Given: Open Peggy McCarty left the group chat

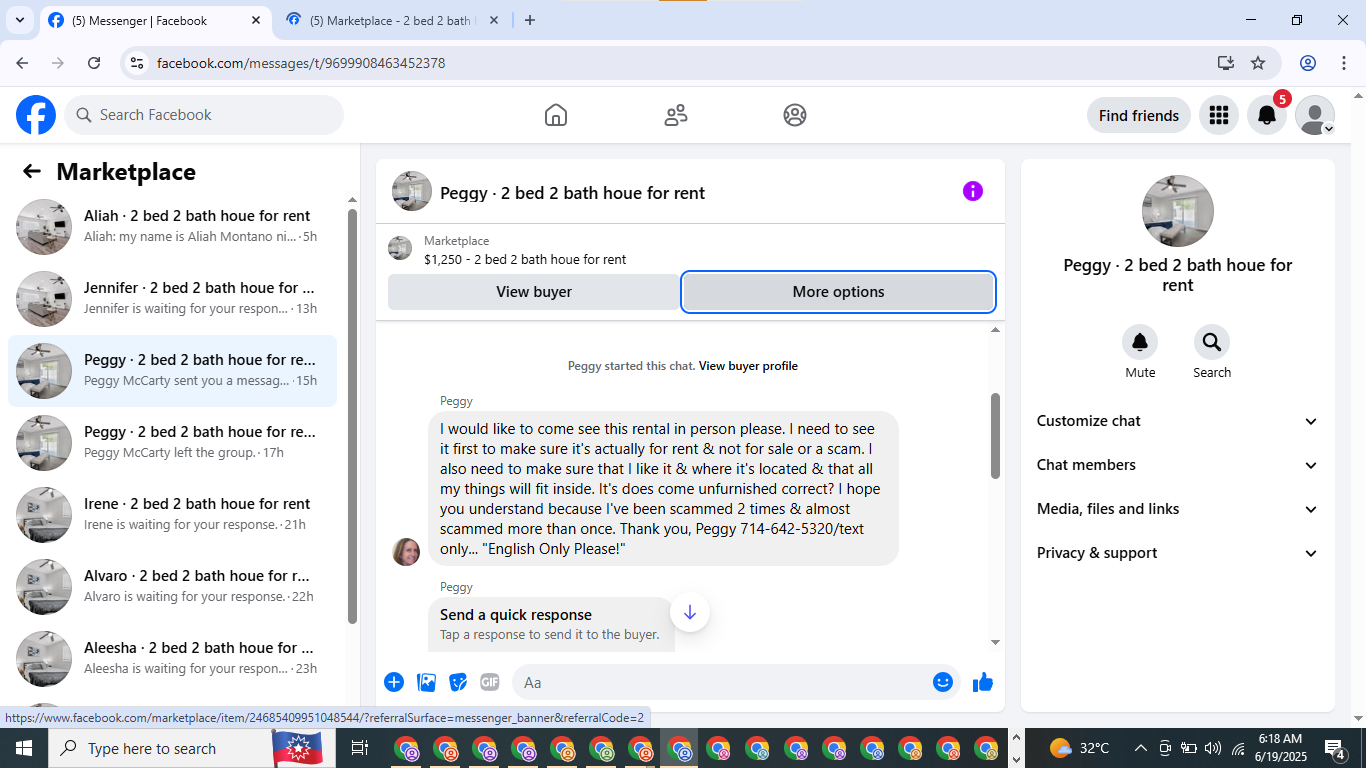Looking at the screenshot, I should click(172, 443).
